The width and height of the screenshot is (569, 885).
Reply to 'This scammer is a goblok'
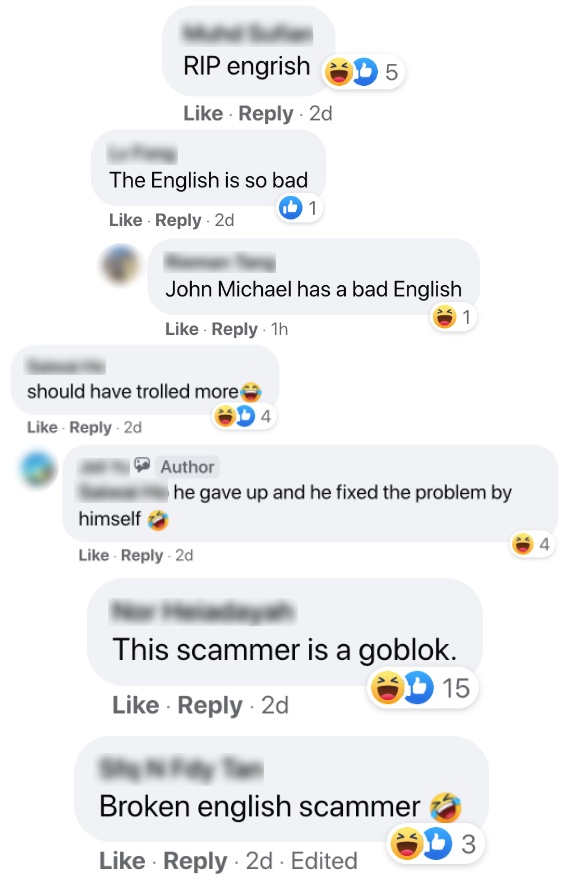point(209,706)
